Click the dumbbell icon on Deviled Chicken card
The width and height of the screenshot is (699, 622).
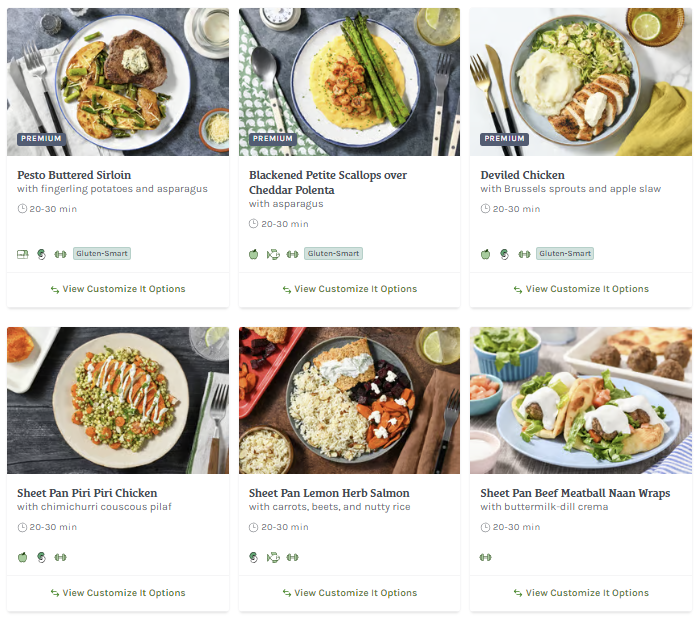[x=524, y=254]
